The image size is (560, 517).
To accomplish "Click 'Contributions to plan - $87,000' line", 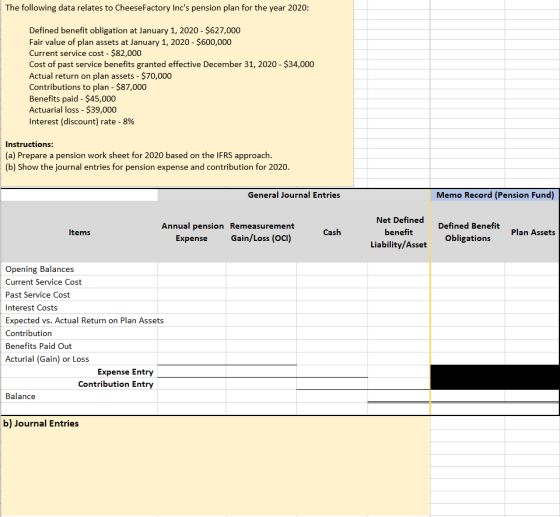I will (x=88, y=87).
